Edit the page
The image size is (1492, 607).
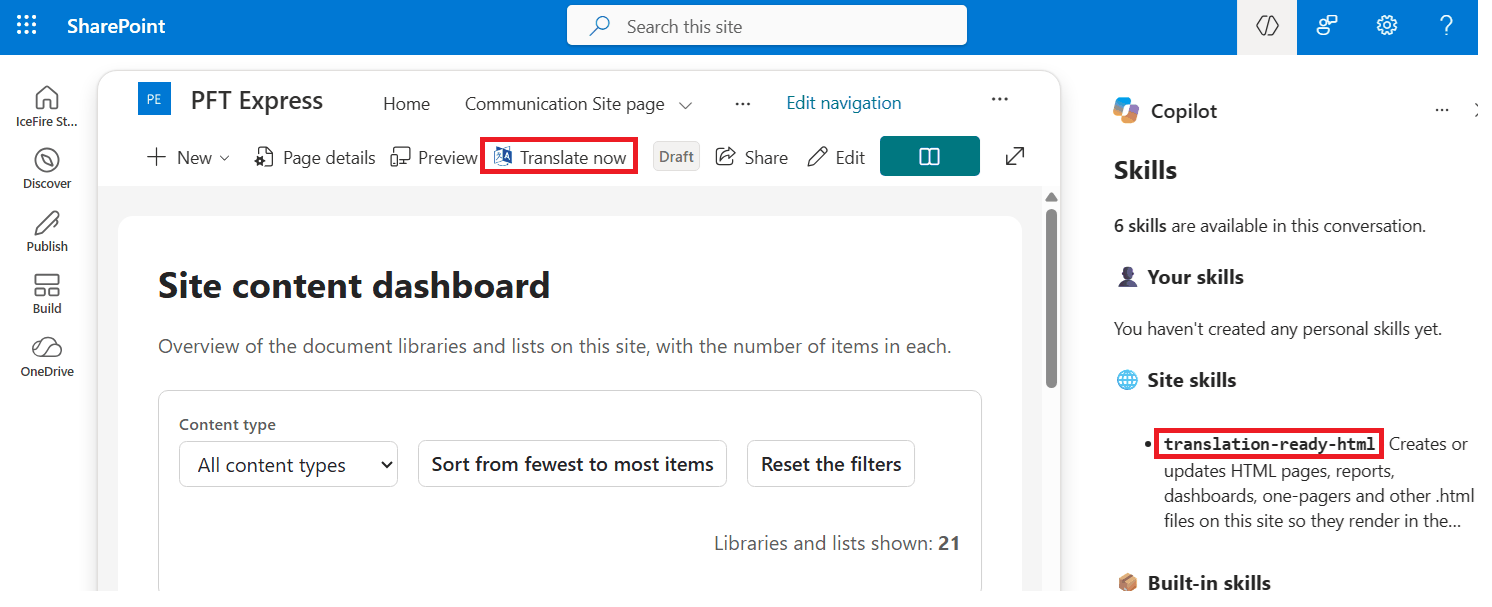pos(836,157)
